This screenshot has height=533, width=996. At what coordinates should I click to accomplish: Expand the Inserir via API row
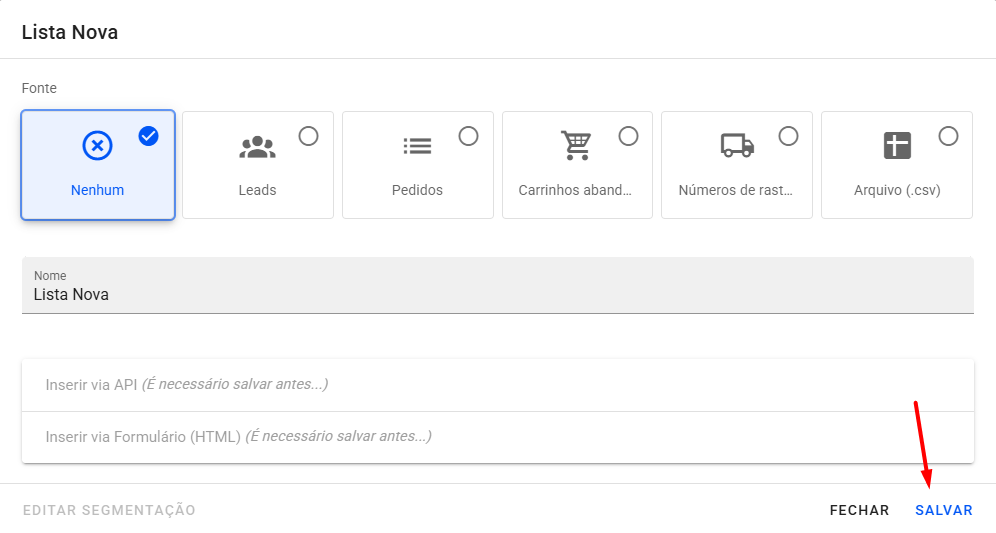pyautogui.click(x=497, y=385)
